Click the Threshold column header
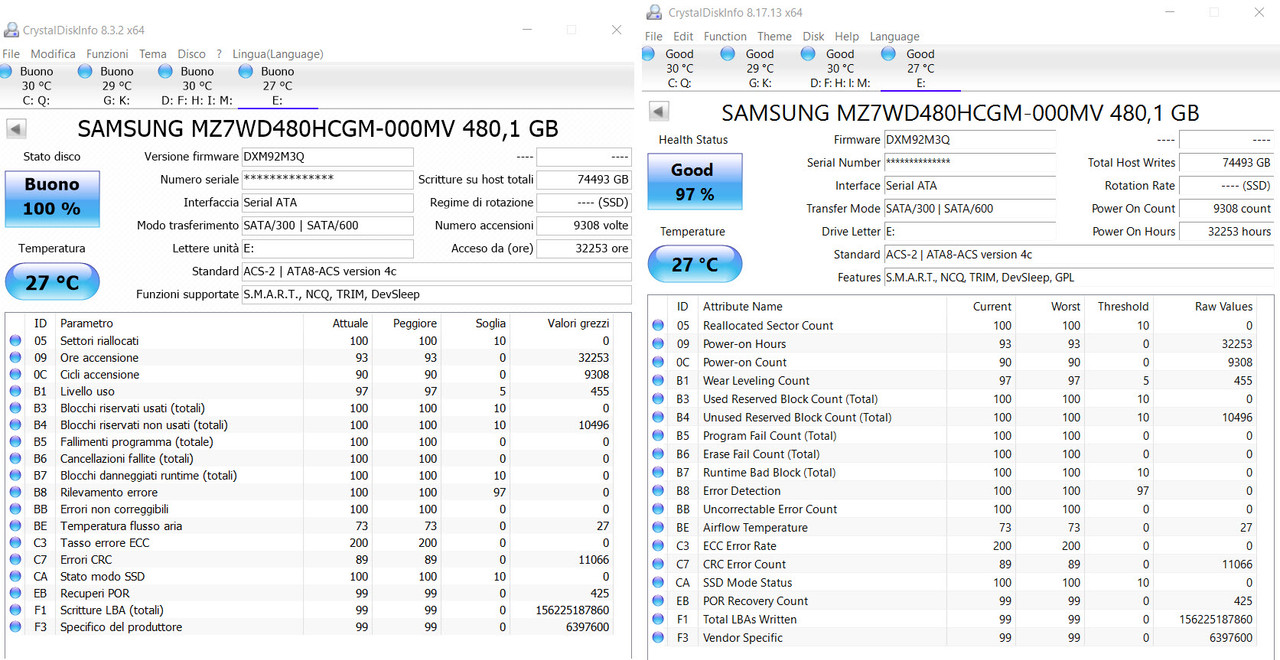 tap(1122, 307)
